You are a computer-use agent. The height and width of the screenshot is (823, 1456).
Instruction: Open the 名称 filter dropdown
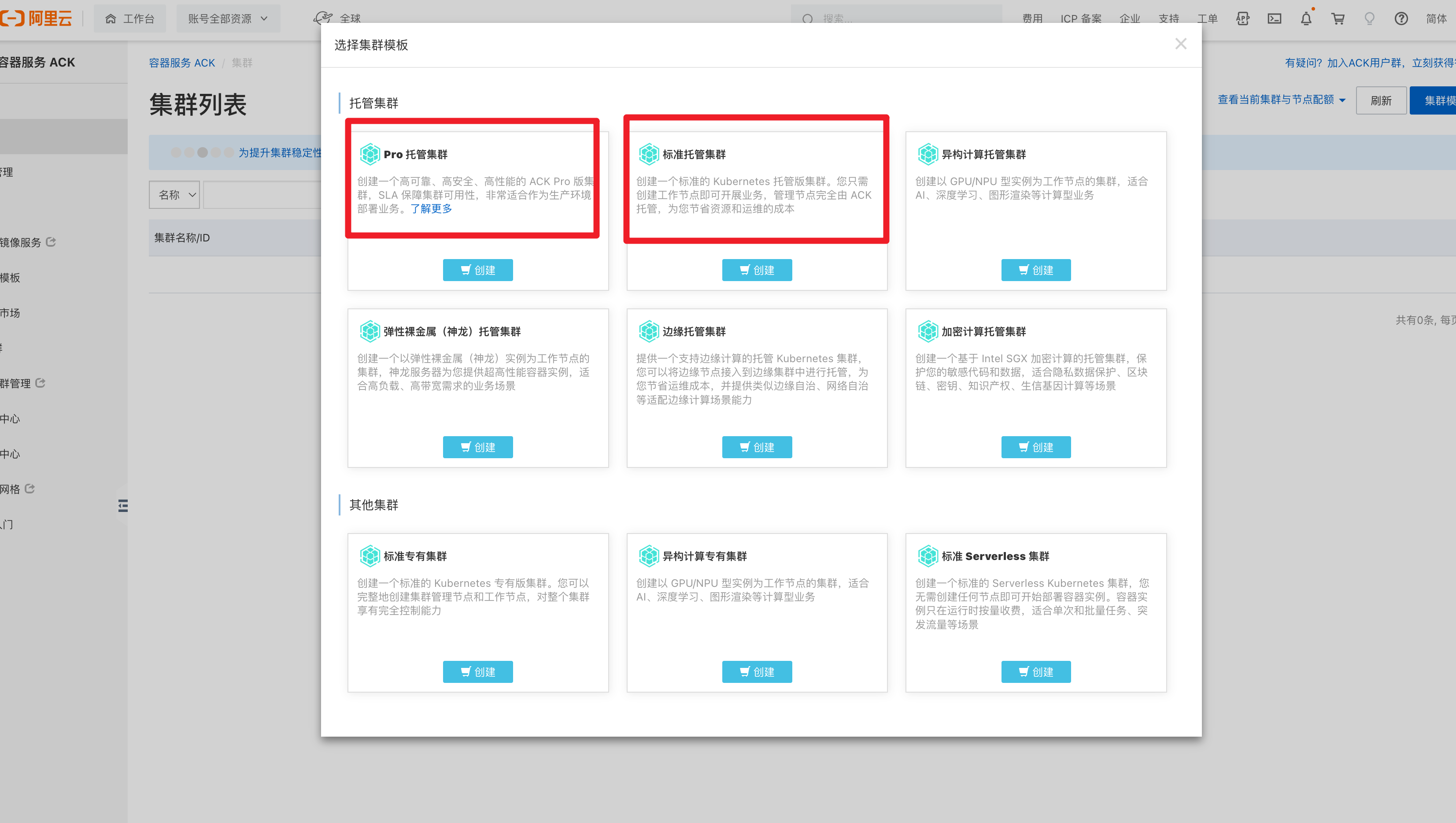pyautogui.click(x=175, y=194)
